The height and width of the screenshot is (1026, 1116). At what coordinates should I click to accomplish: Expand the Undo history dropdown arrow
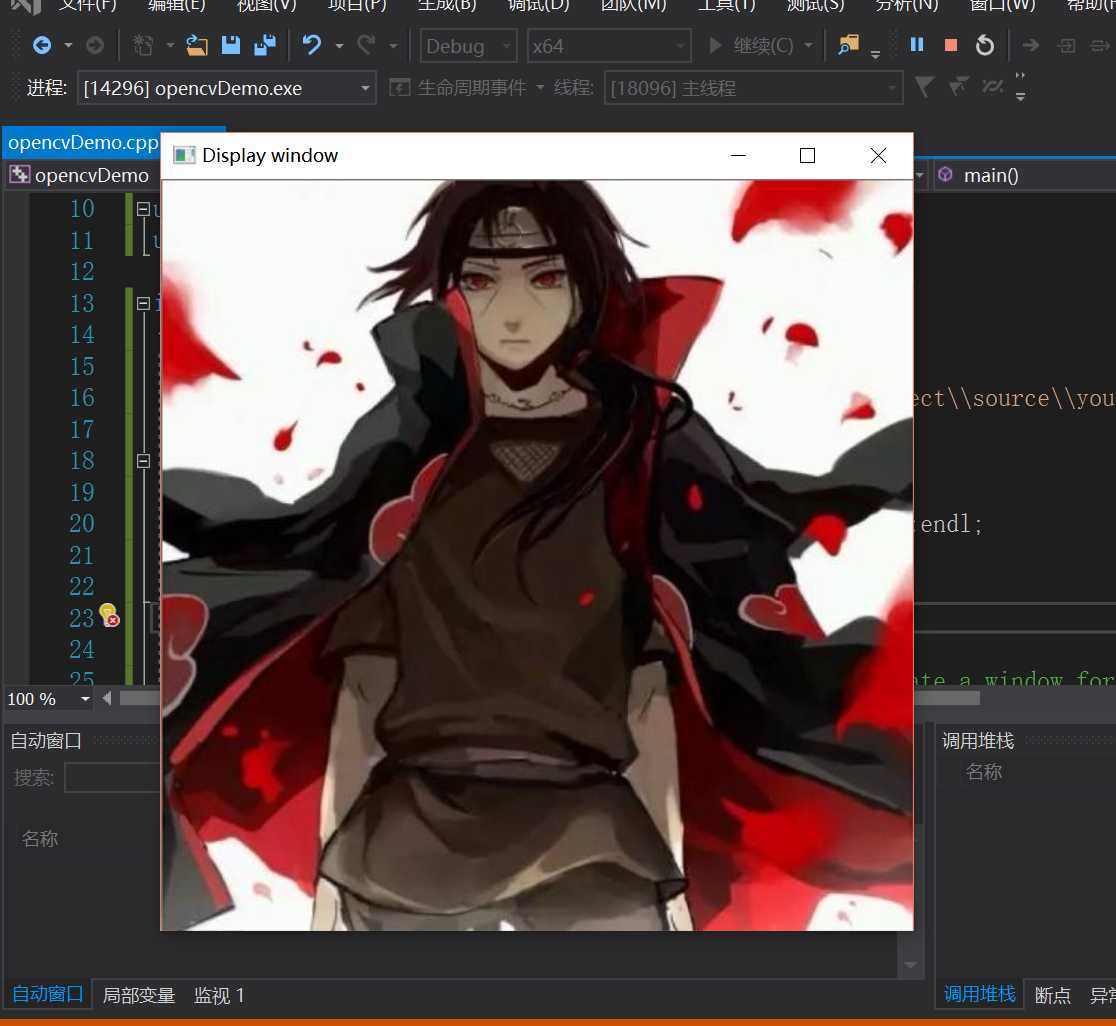pos(339,46)
